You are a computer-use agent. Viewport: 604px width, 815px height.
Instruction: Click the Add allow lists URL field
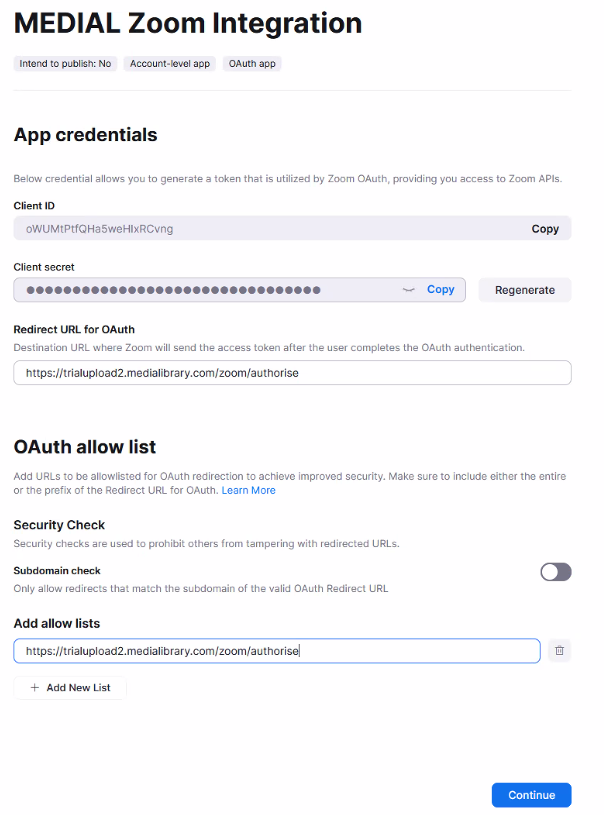(277, 651)
